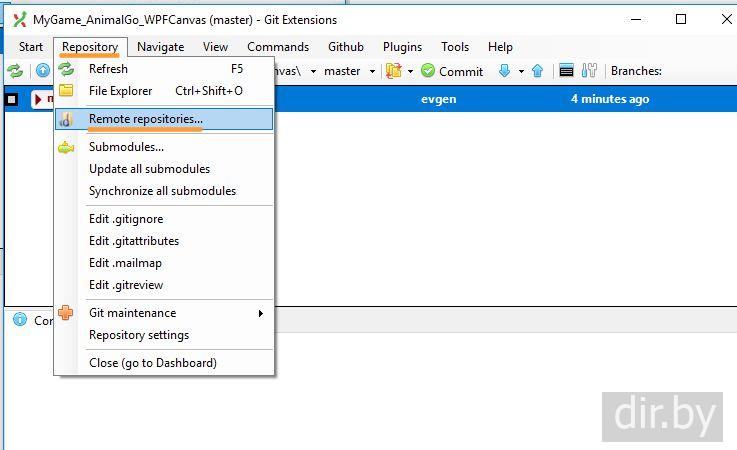Click the Git Extensions app logo
737x450 pixels.
point(20,20)
